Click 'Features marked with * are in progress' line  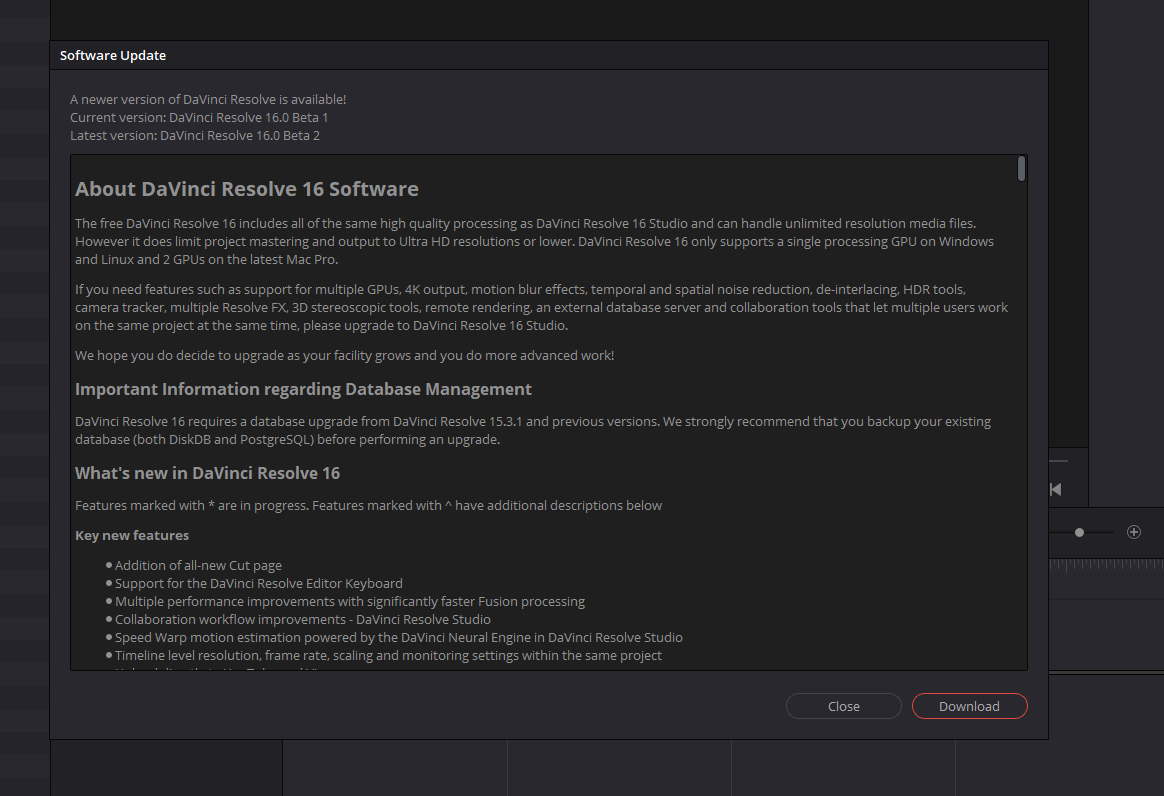point(368,506)
